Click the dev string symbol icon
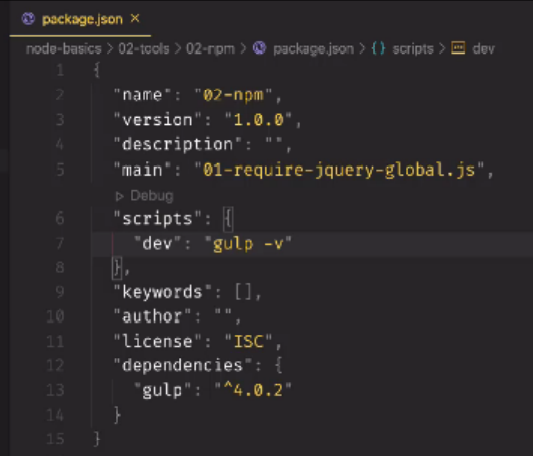 [458, 48]
